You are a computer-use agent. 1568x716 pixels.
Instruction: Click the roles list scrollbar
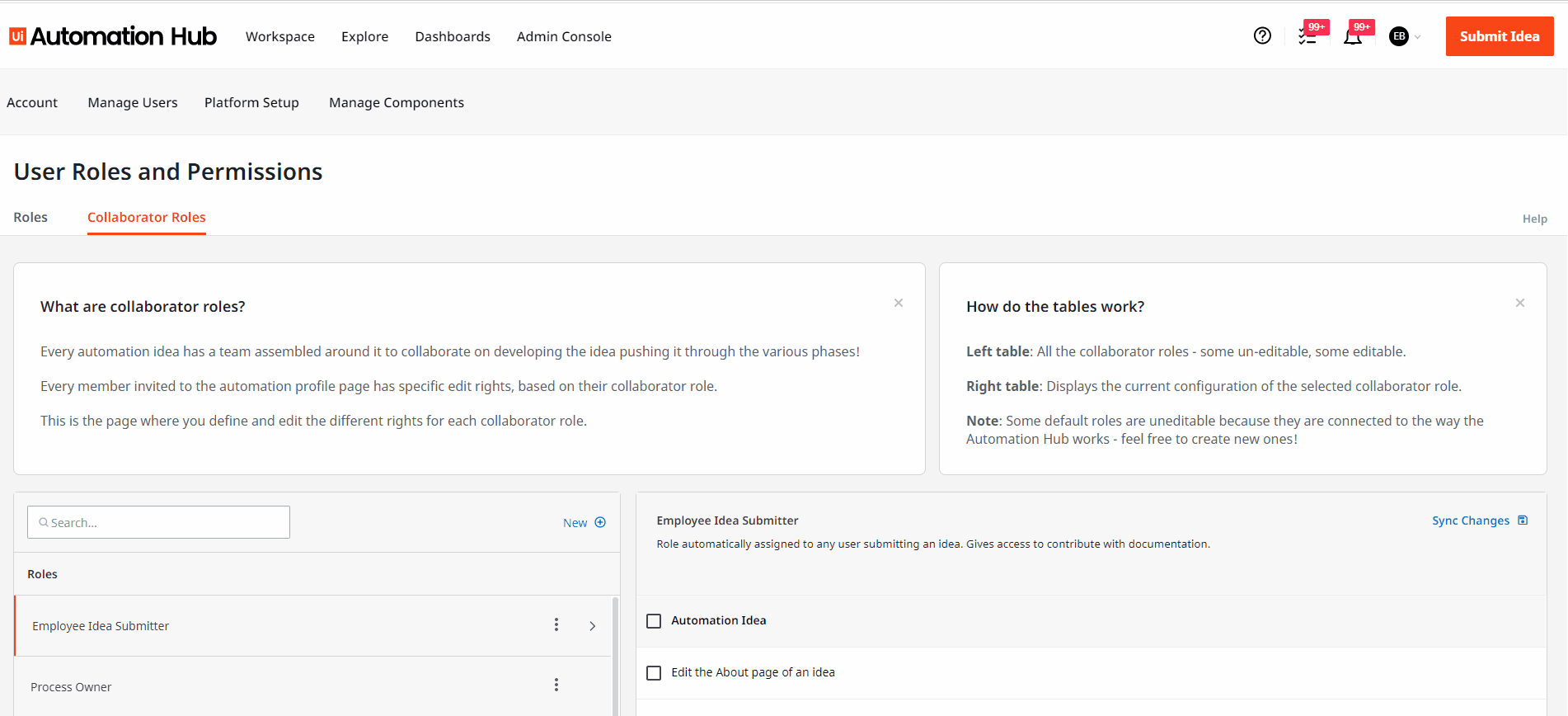pyautogui.click(x=615, y=656)
